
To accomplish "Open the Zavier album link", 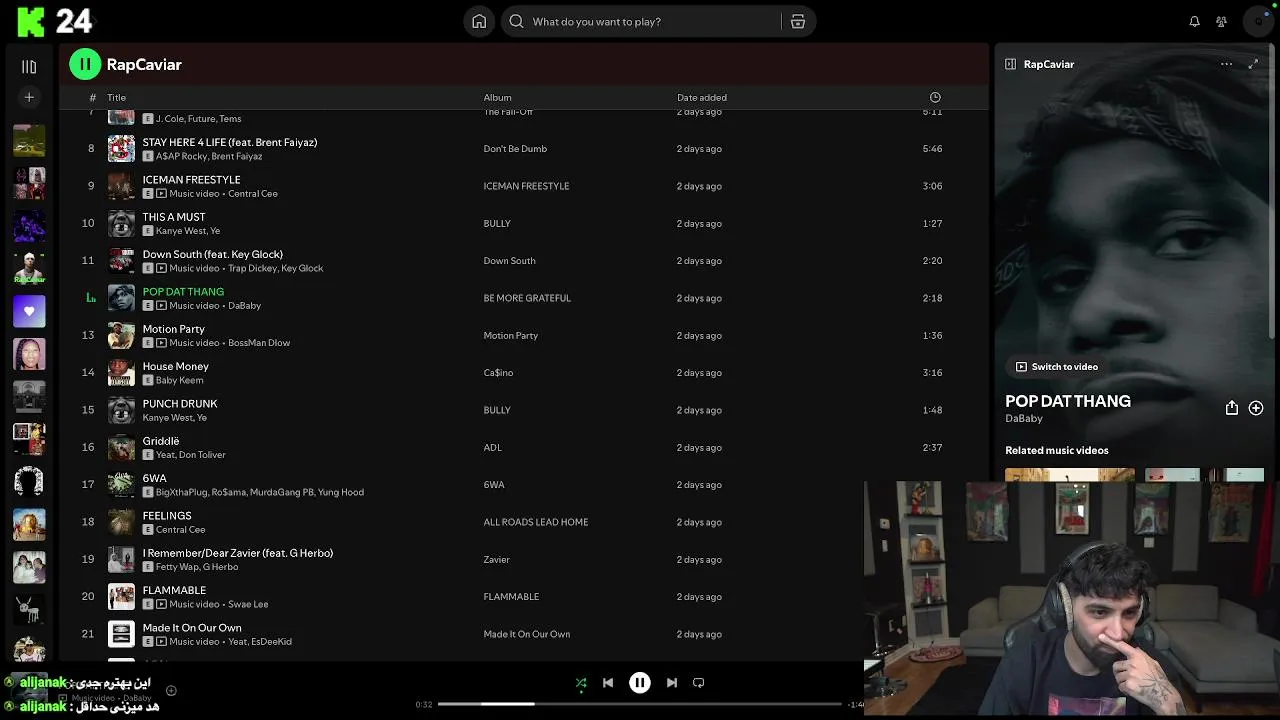I will (496, 560).
